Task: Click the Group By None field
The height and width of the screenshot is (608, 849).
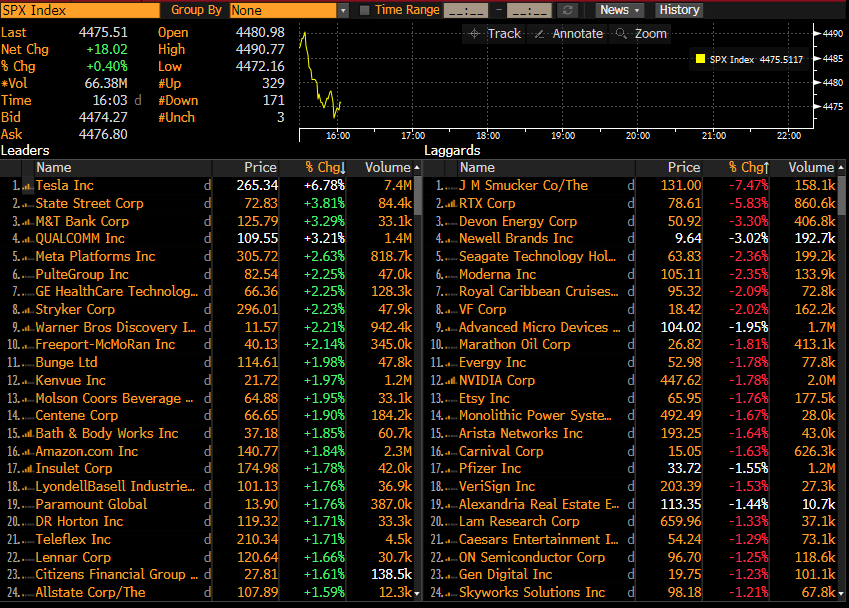Action: tap(283, 10)
